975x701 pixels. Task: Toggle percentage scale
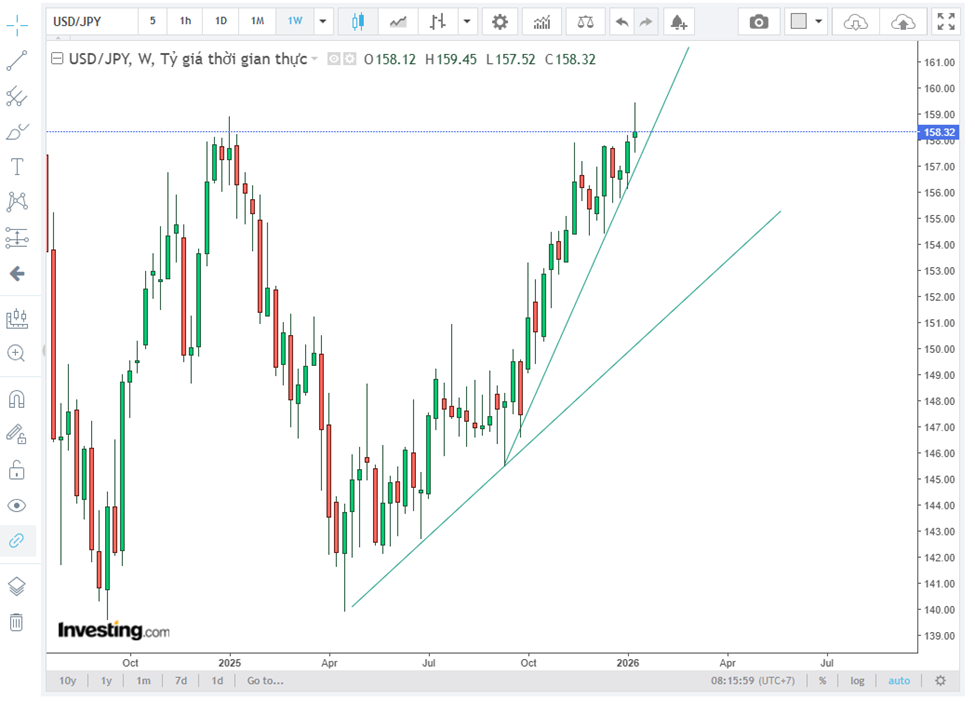click(x=823, y=680)
